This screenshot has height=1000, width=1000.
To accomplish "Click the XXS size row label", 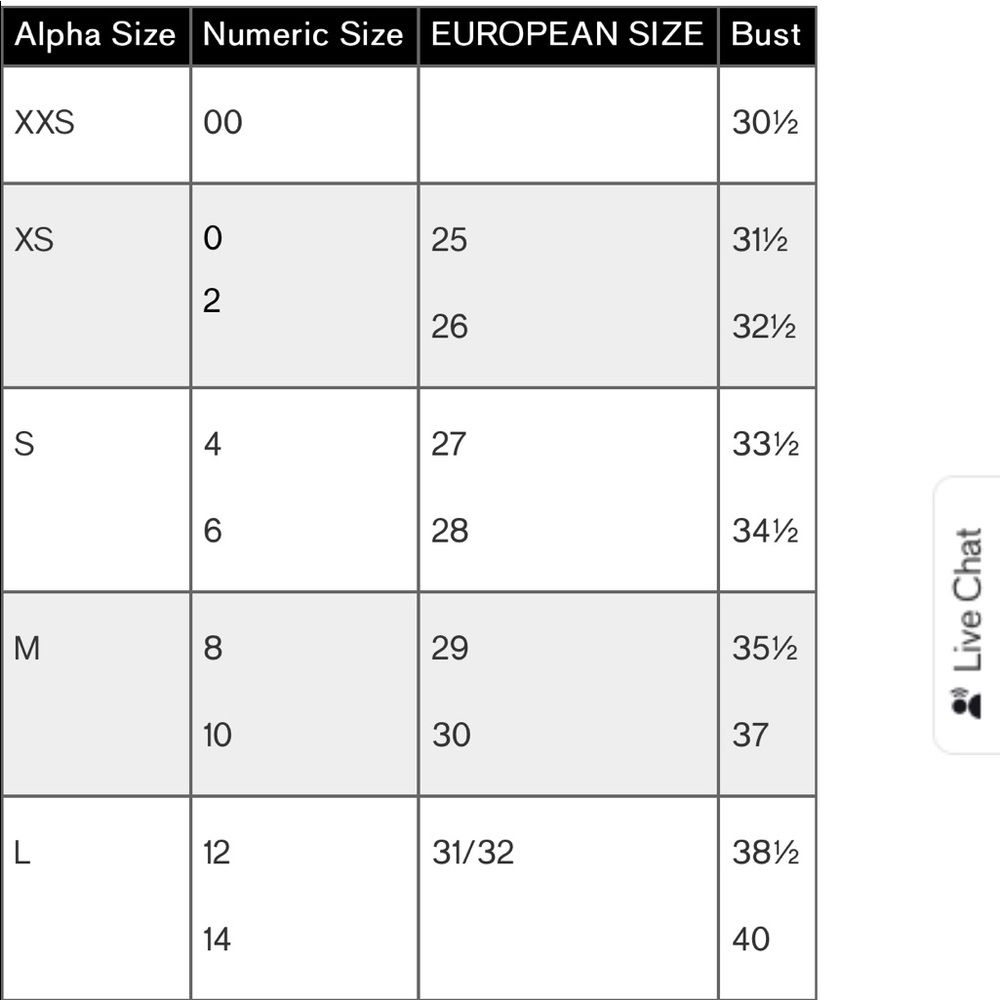I will [x=41, y=122].
